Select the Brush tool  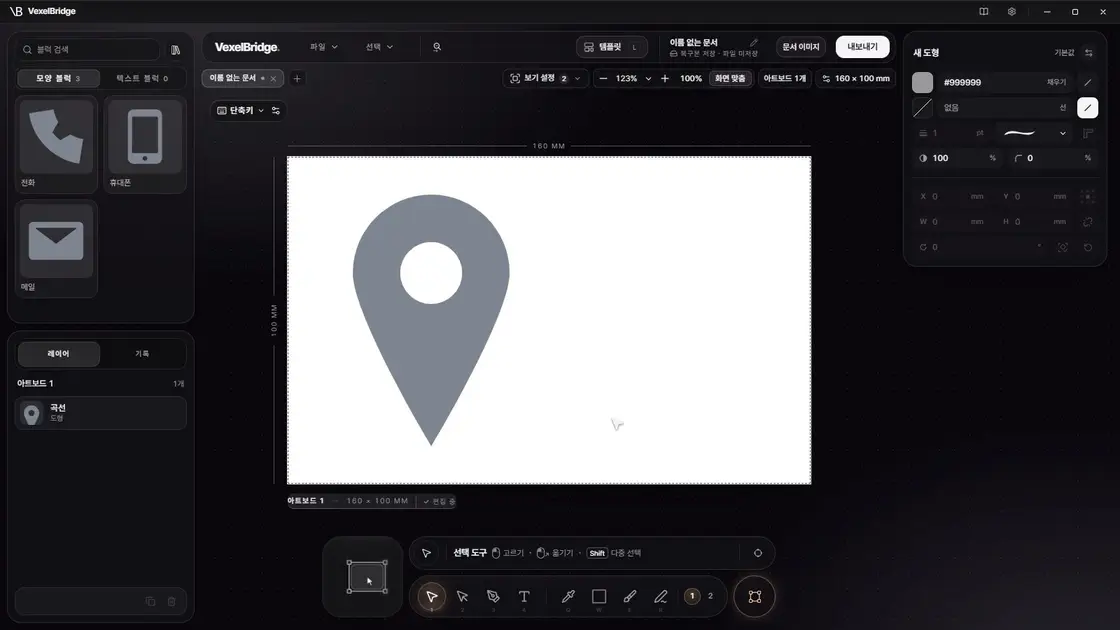(629, 596)
